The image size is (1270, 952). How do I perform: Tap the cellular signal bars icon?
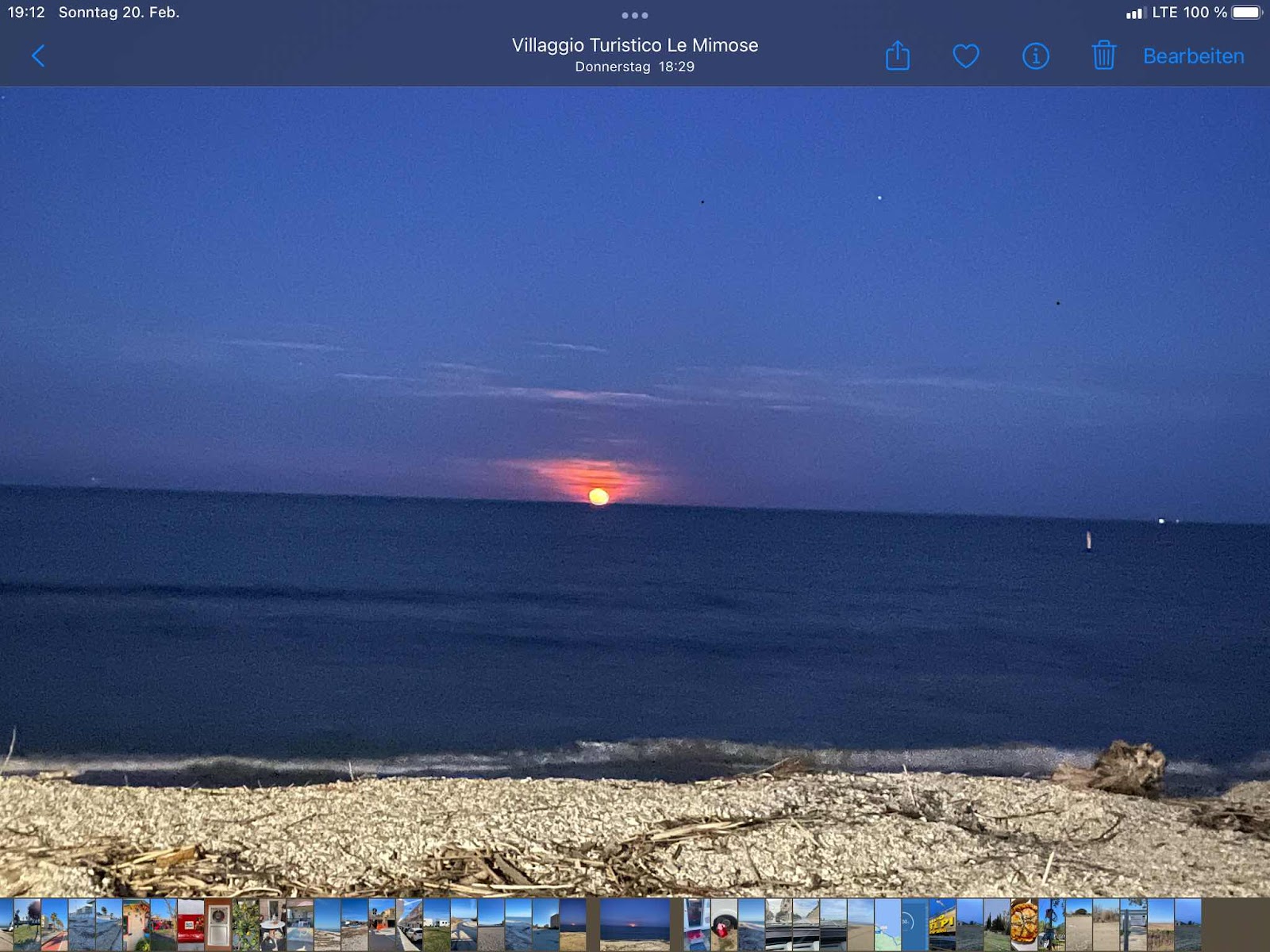pos(1135,13)
